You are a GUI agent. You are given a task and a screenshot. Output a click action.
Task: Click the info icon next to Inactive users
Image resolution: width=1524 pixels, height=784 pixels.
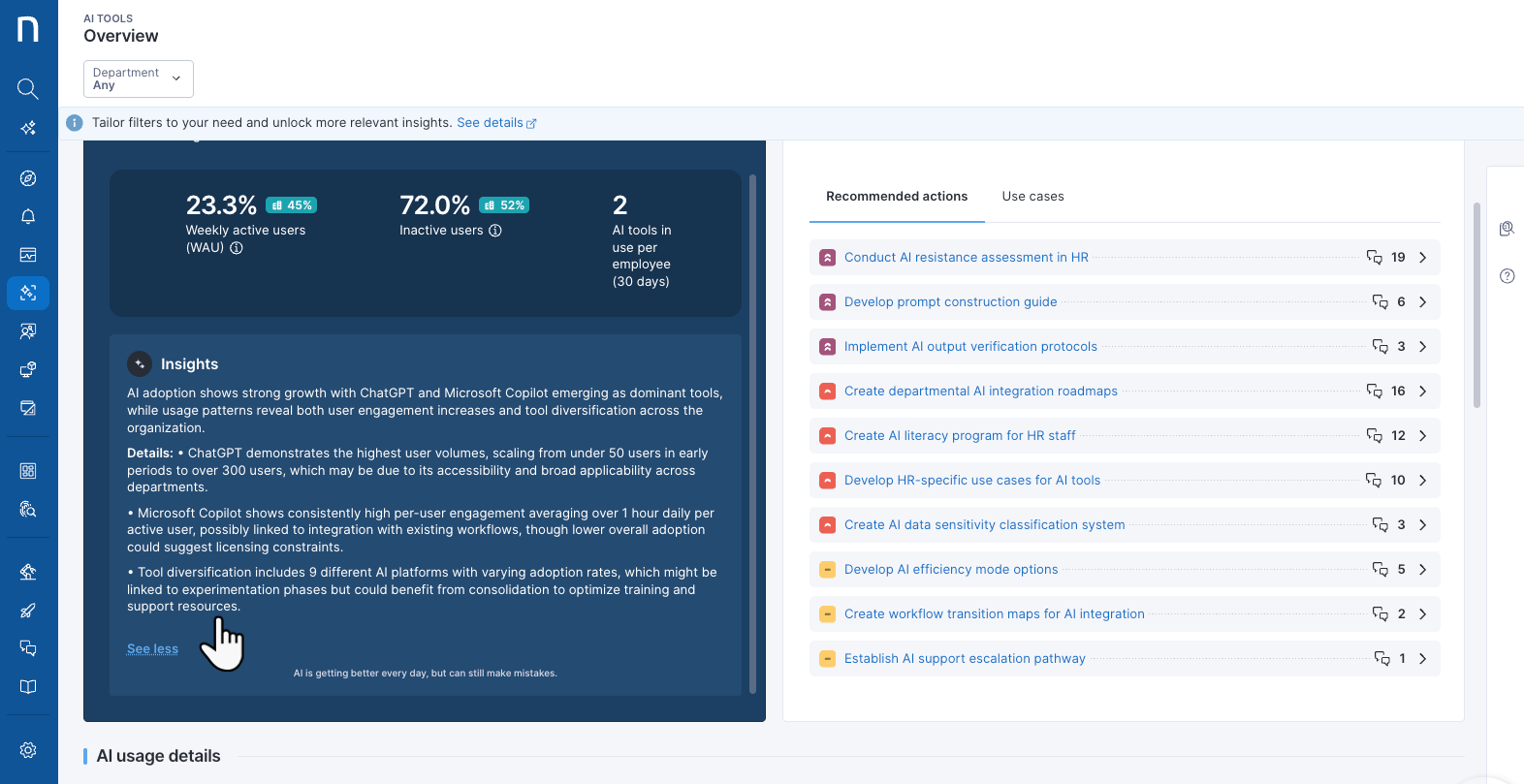[495, 231]
